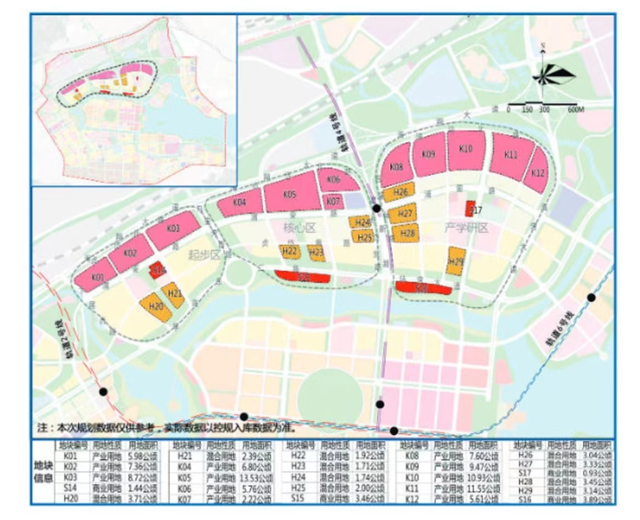Click the 起步区 zone label
Viewport: 640px width, 520px height.
coord(204,255)
